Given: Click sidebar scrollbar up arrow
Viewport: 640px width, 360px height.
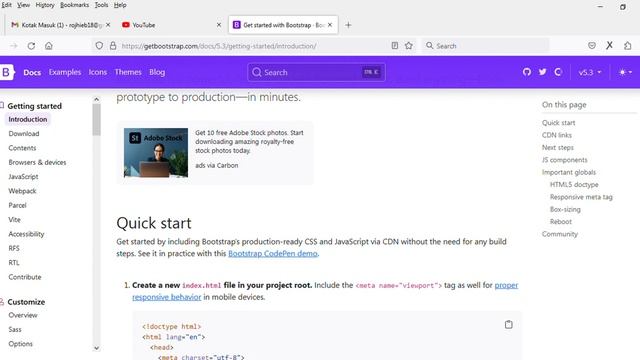Looking at the screenshot, I should pos(96,99).
